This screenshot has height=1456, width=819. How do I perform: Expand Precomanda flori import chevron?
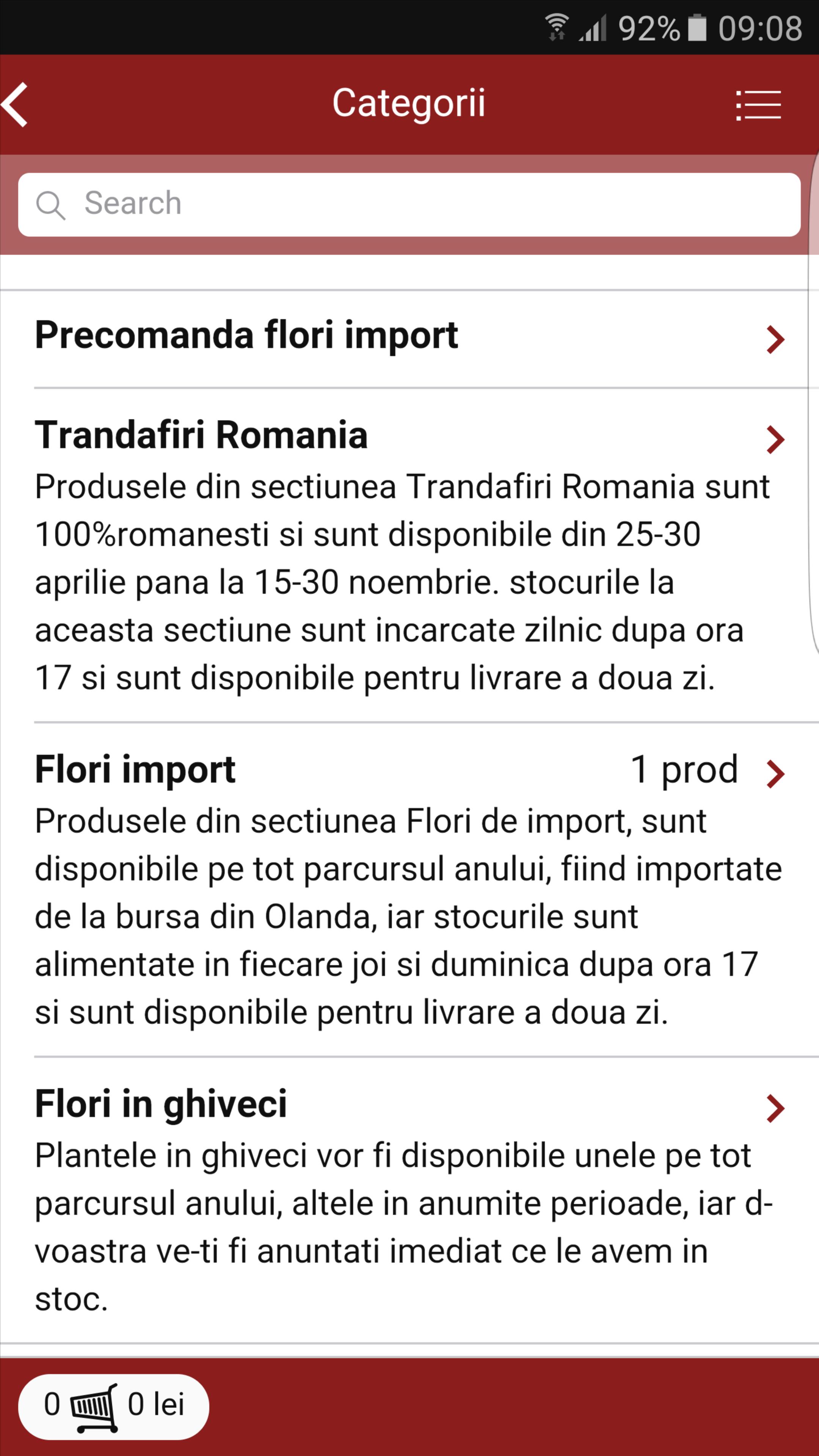point(775,340)
